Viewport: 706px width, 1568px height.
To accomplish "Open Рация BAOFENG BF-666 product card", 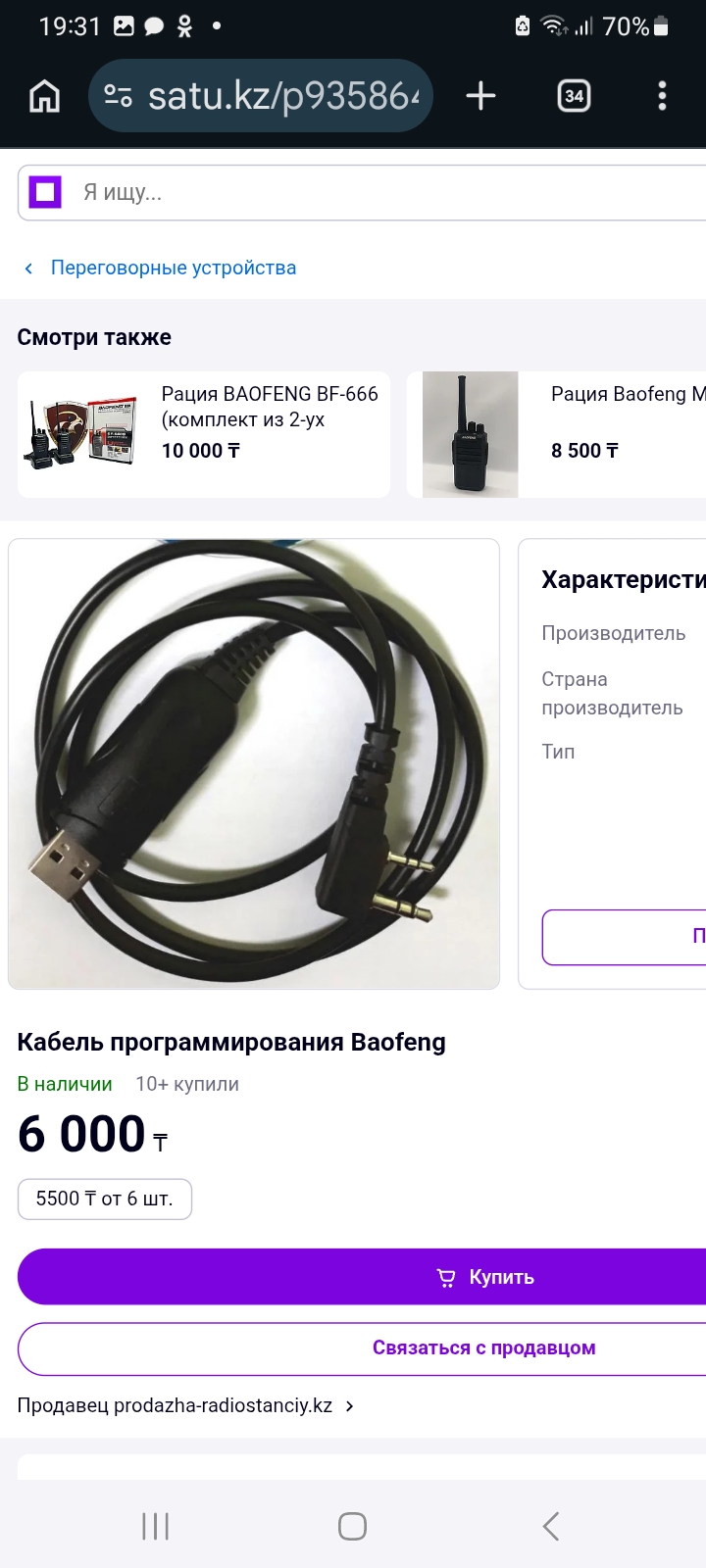I will [x=204, y=434].
